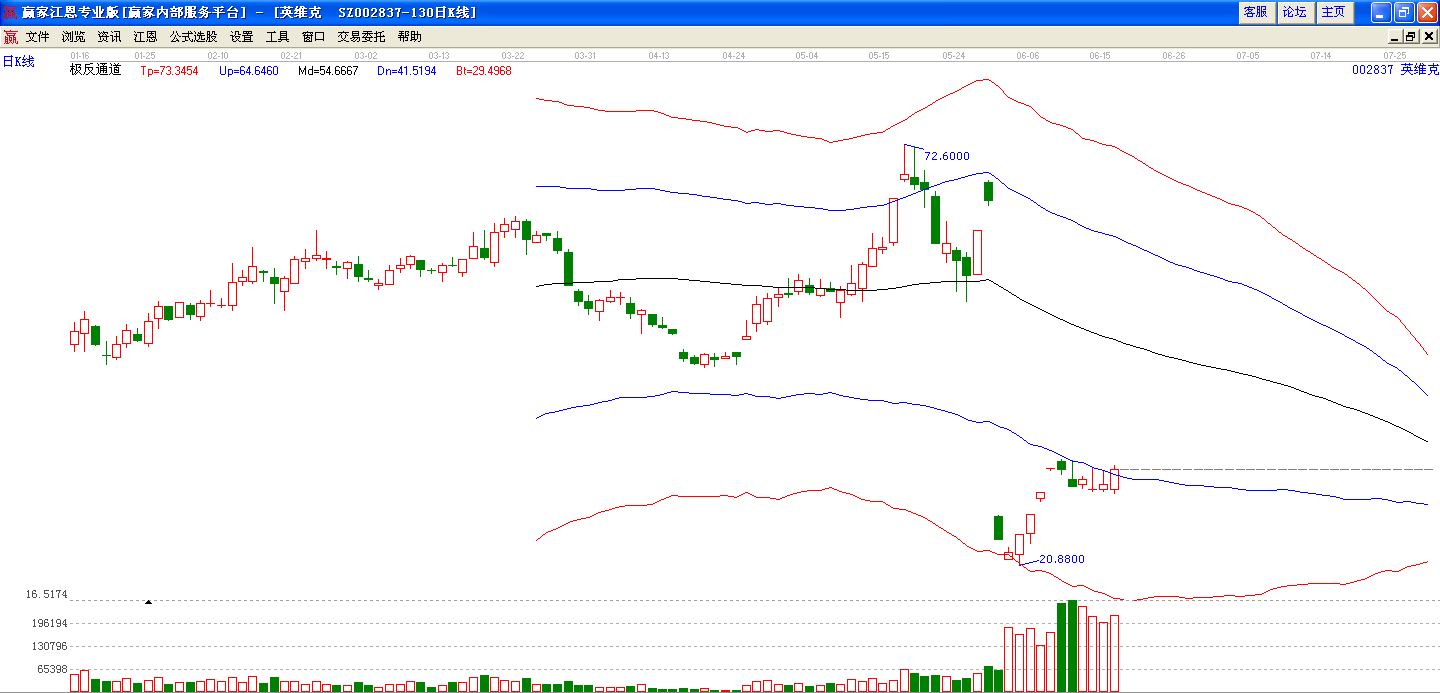The height and width of the screenshot is (693, 1440).
Task: Close the main application window
Action: coord(1427,12)
